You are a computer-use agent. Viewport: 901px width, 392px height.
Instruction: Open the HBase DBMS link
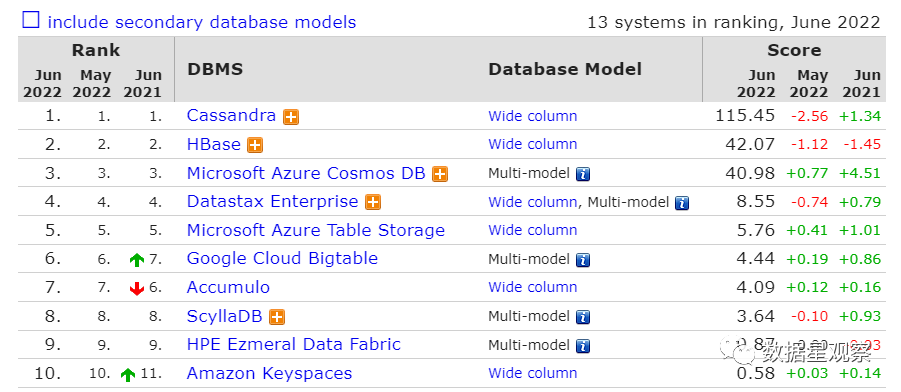(x=214, y=144)
